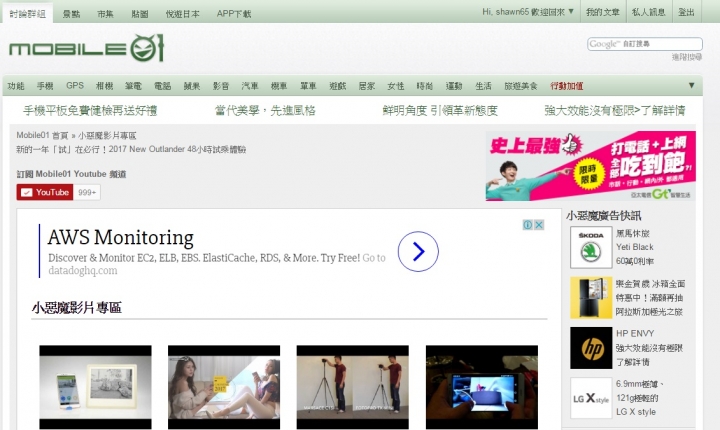Open the 景點 top menu item
720x430 pixels.
pyautogui.click(x=71, y=14)
